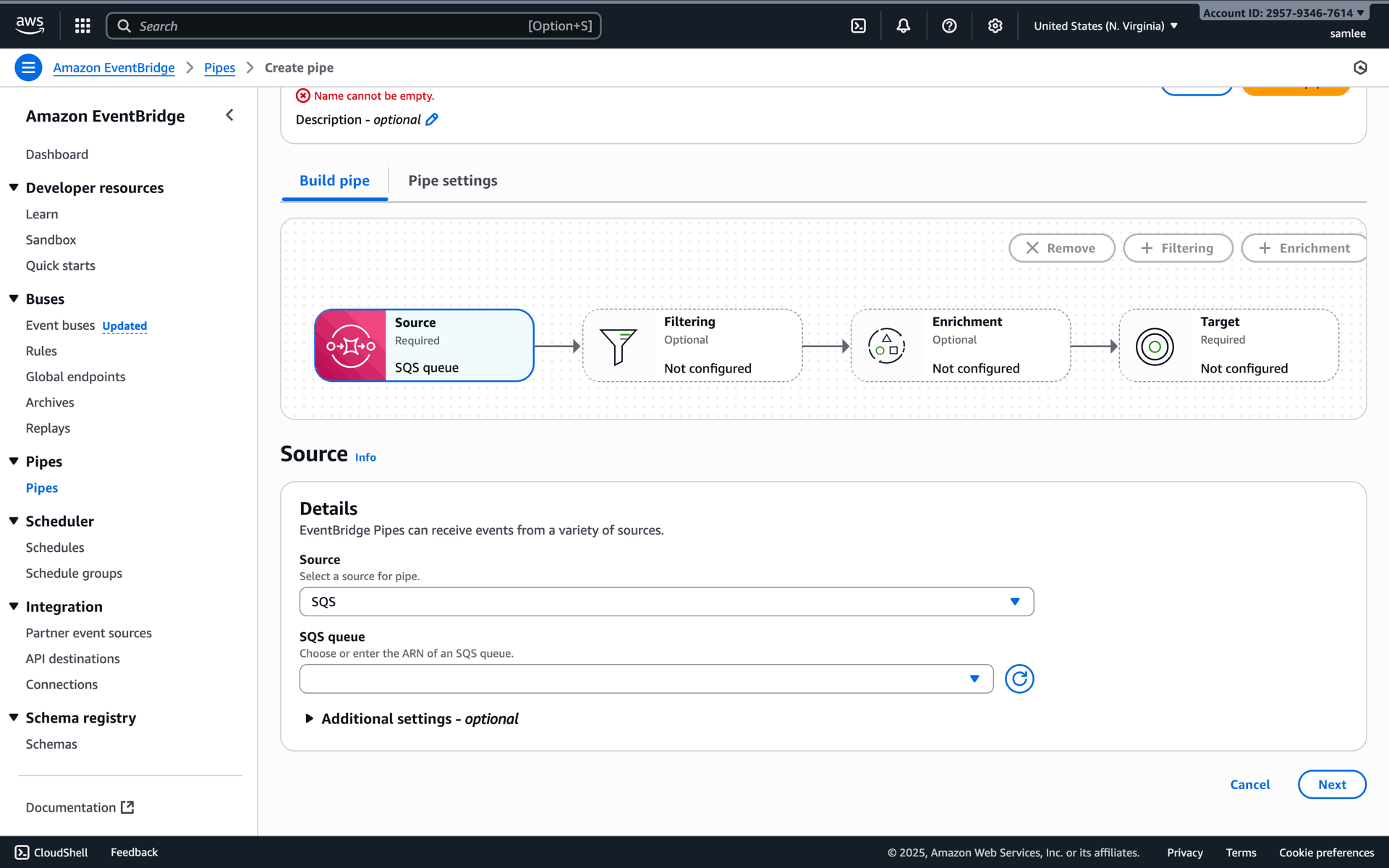Click the Remove button
This screenshot has width=1389, height=868.
coord(1061,248)
